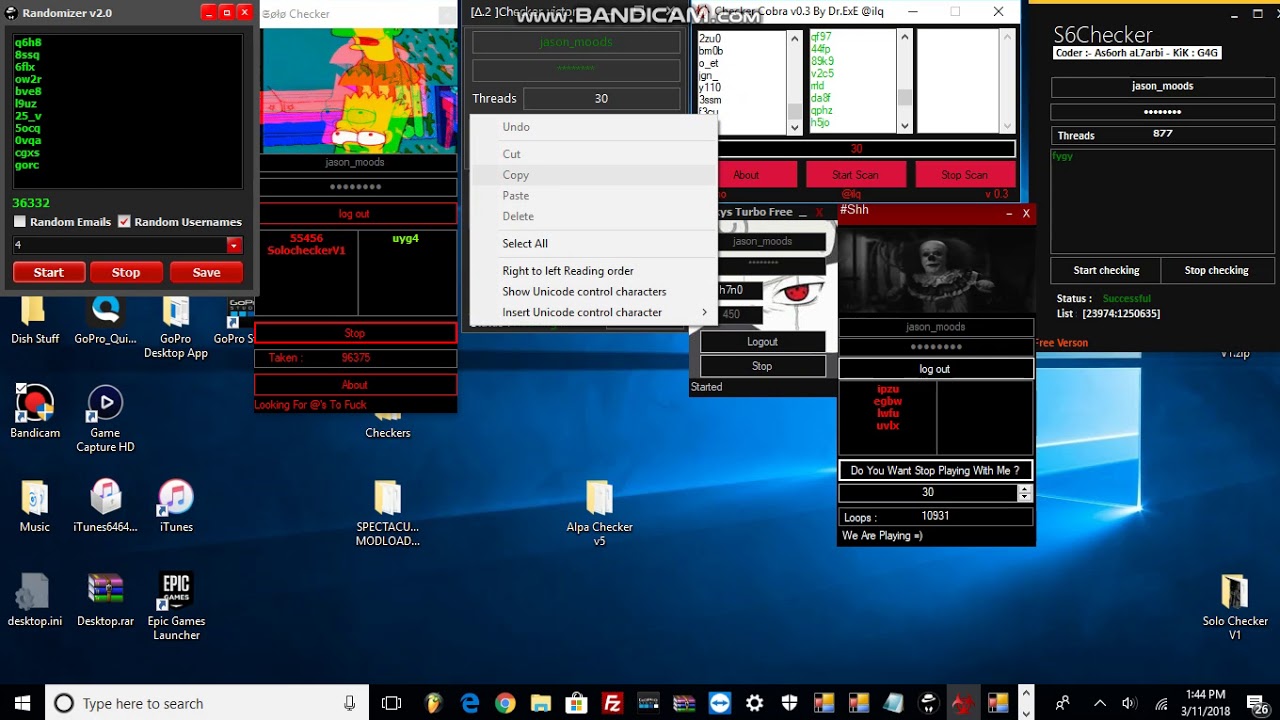Click Start checking in S6Checker

coord(1106,270)
